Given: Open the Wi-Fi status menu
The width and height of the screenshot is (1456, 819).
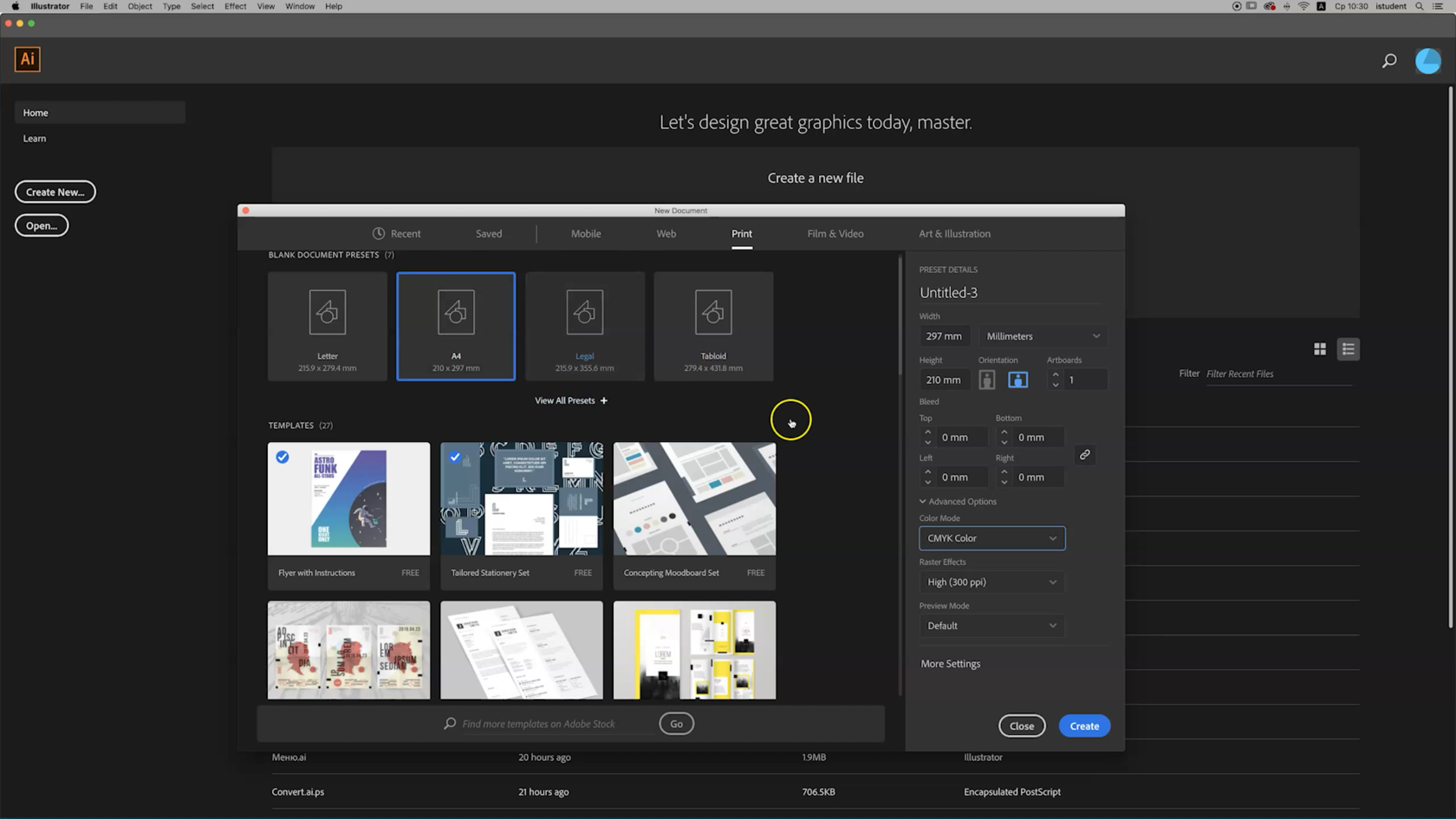Looking at the screenshot, I should pos(1303,6).
